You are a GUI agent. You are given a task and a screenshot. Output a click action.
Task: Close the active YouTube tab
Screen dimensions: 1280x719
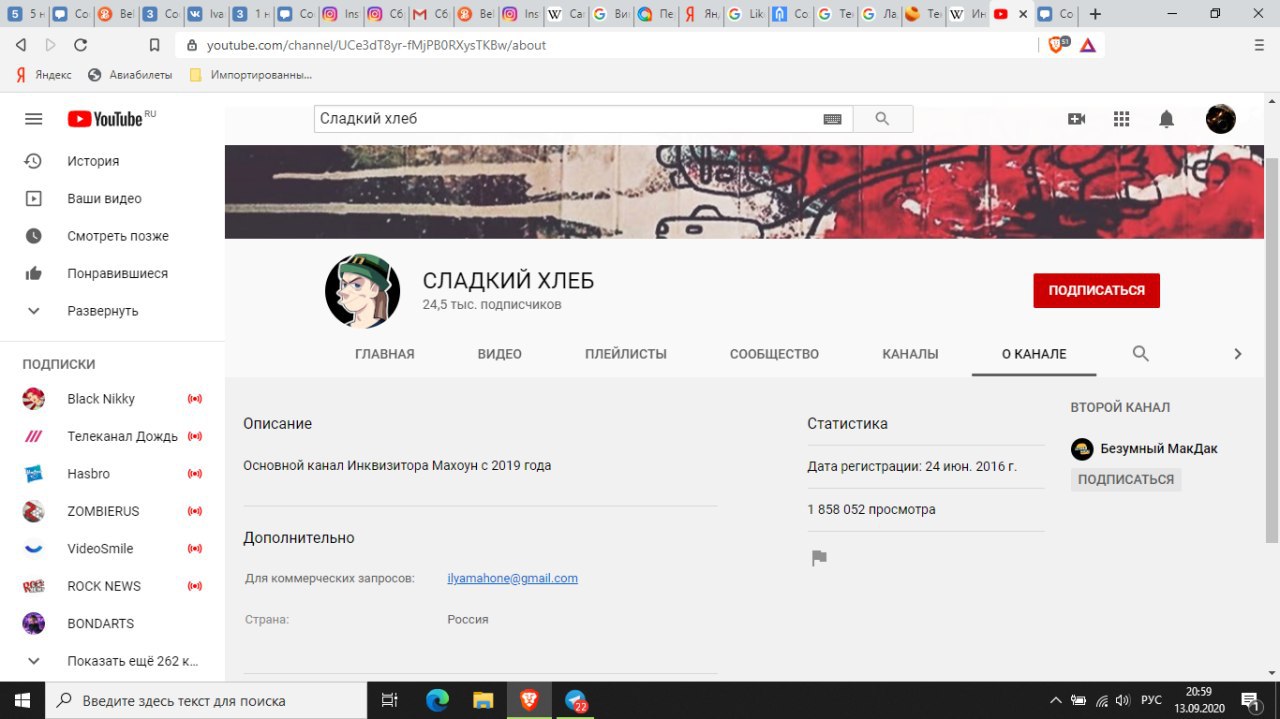pyautogui.click(x=1021, y=14)
